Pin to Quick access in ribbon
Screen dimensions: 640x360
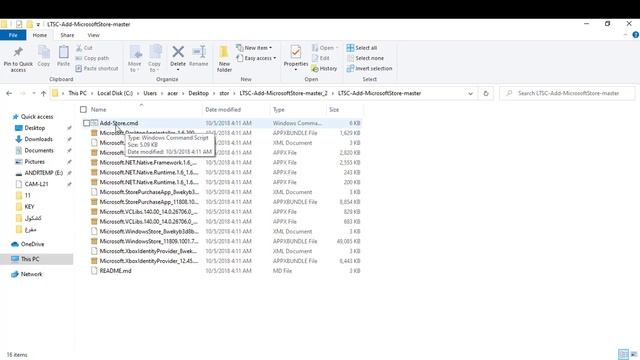pyautogui.click(x=18, y=59)
